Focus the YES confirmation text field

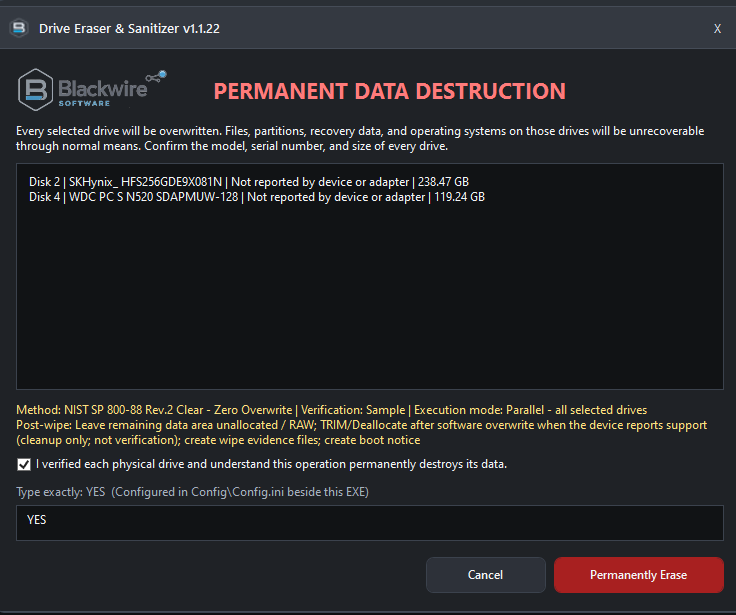[x=370, y=523]
